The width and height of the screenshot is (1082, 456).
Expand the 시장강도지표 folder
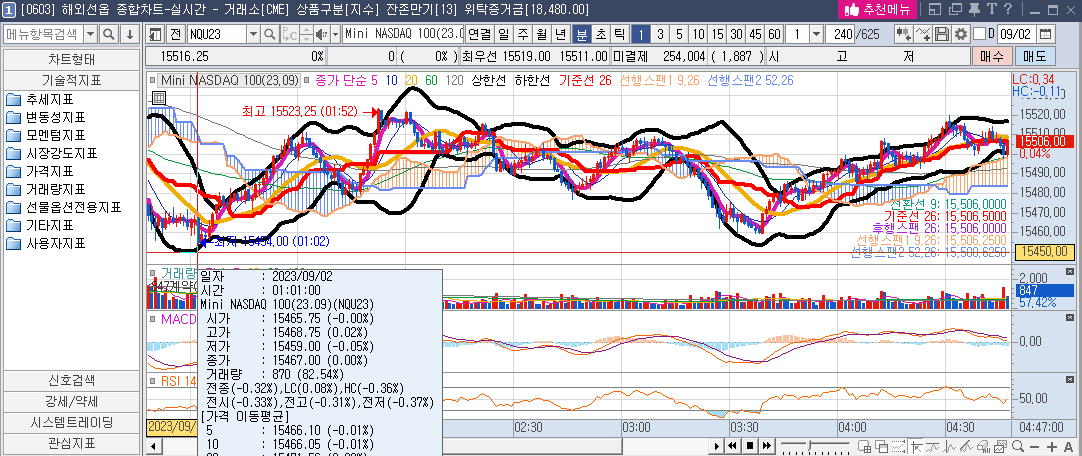click(52, 153)
